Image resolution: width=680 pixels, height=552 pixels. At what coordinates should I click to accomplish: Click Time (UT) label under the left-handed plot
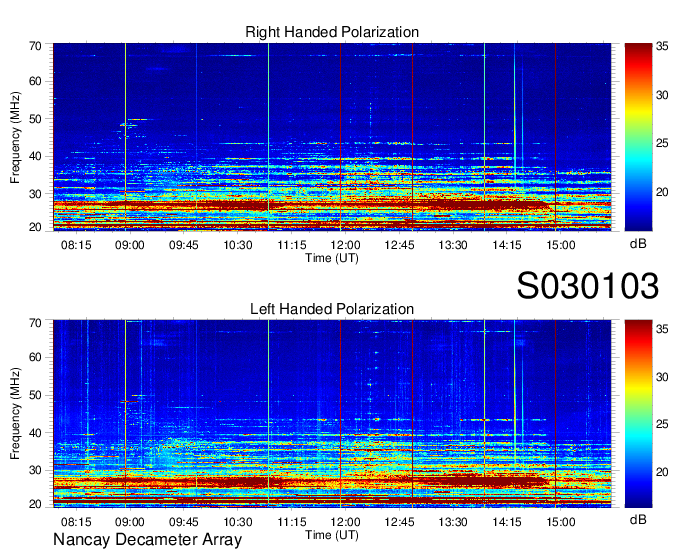tap(332, 535)
